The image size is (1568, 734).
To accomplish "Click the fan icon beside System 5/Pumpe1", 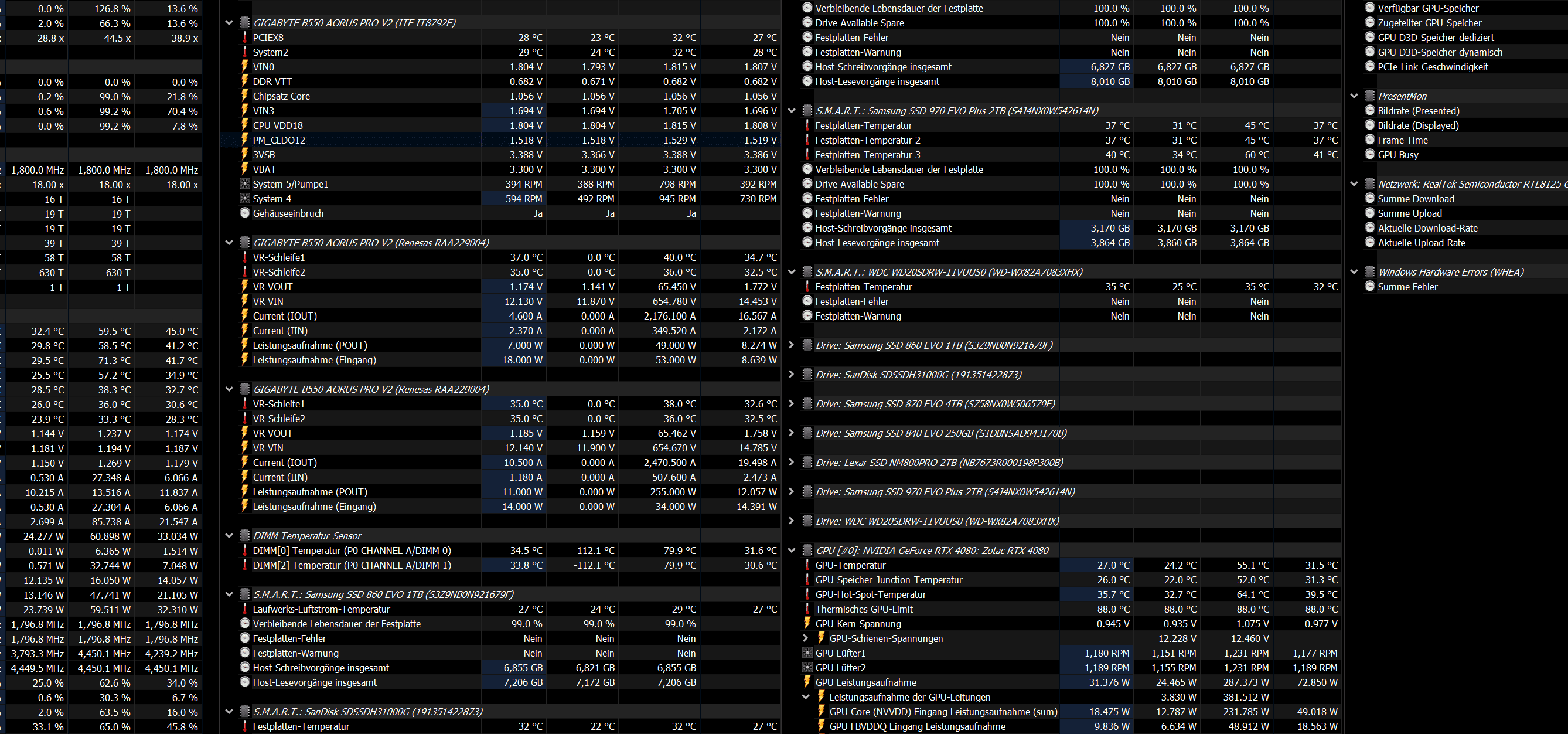I will [245, 184].
